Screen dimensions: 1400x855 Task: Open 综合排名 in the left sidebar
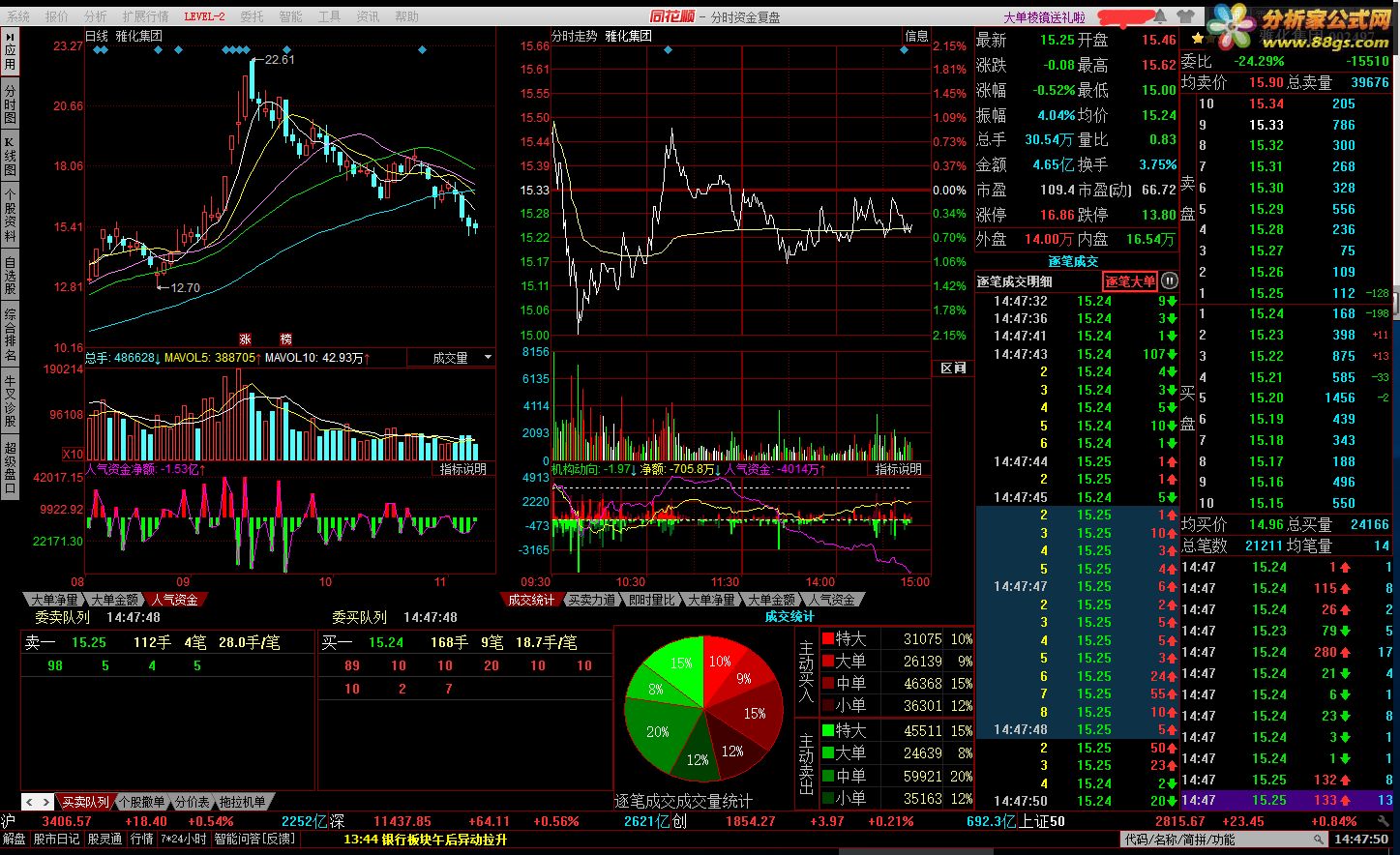10,334
